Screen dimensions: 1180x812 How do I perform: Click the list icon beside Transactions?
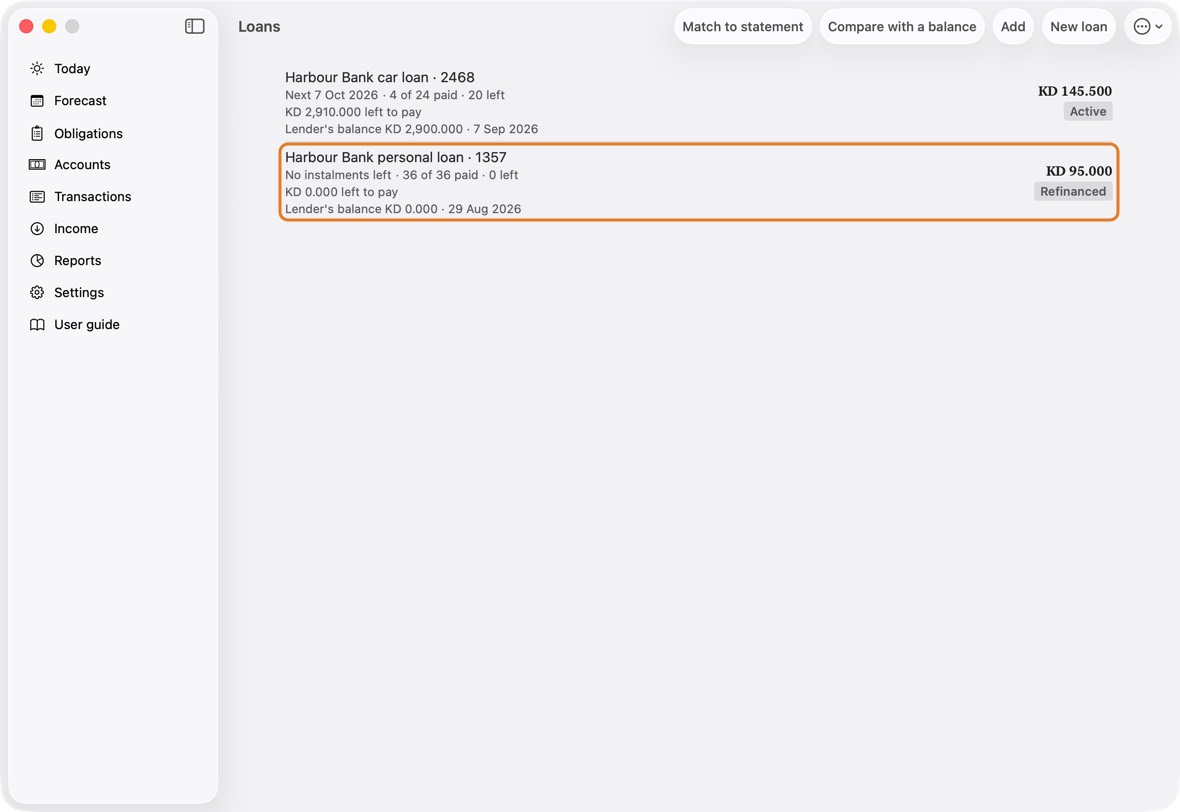click(37, 196)
